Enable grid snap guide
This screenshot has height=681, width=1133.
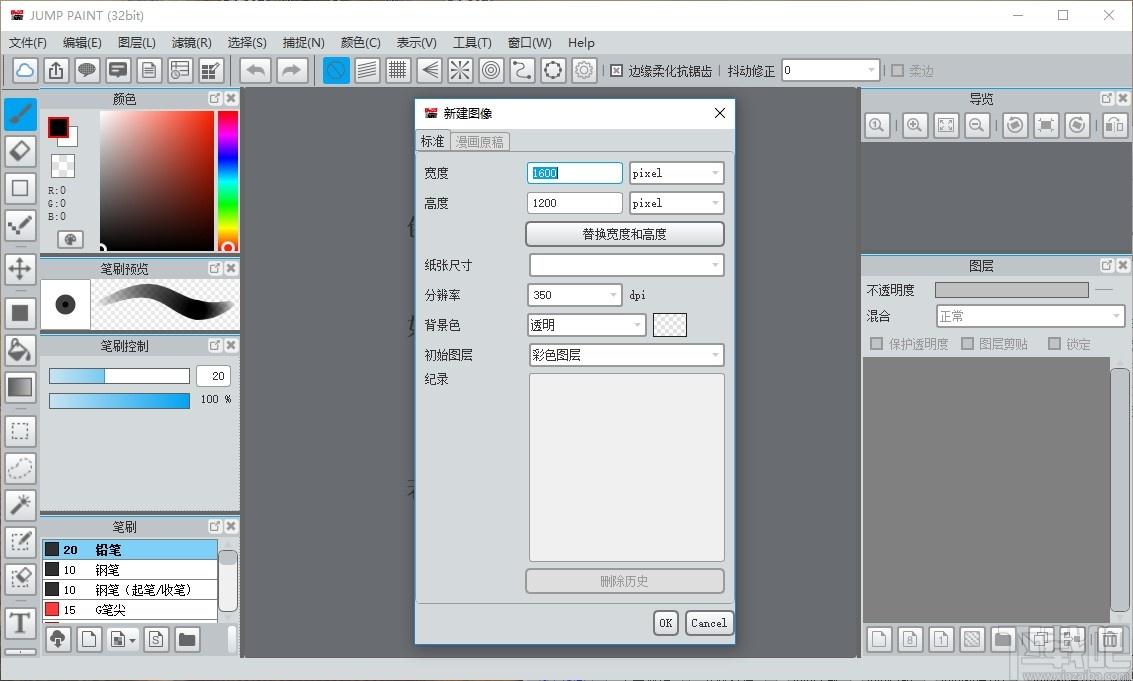[398, 70]
